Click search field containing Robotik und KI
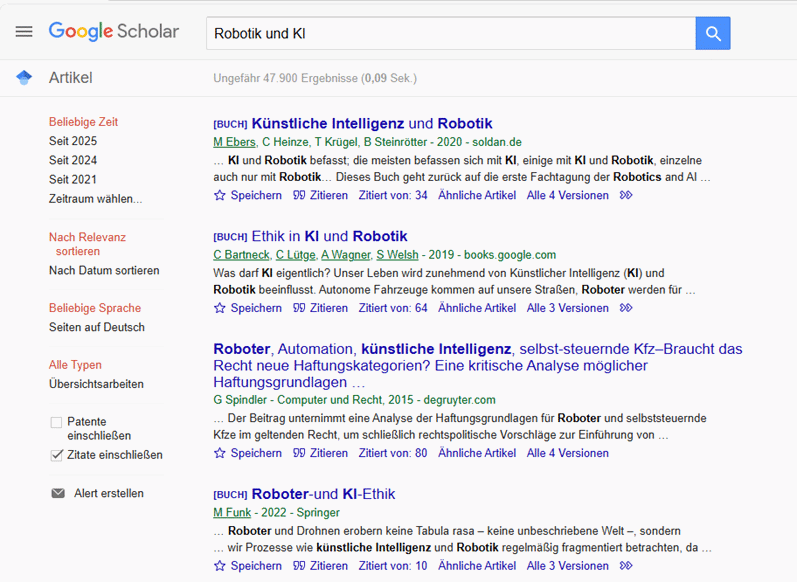This screenshot has height=582, width=797. pyautogui.click(x=451, y=33)
